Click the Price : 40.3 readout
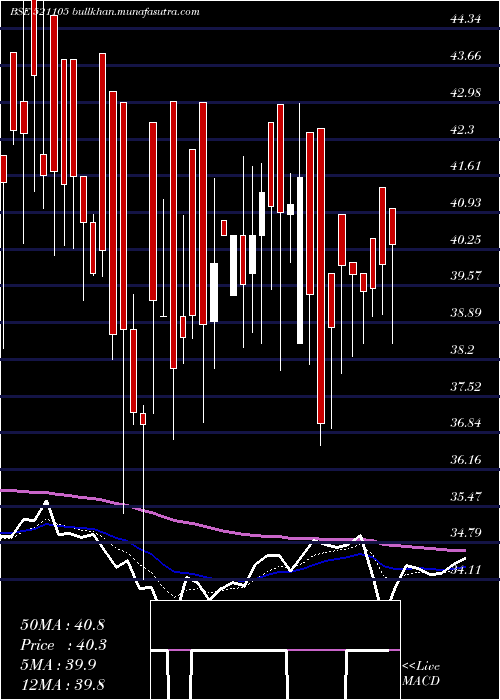 click(x=62, y=645)
